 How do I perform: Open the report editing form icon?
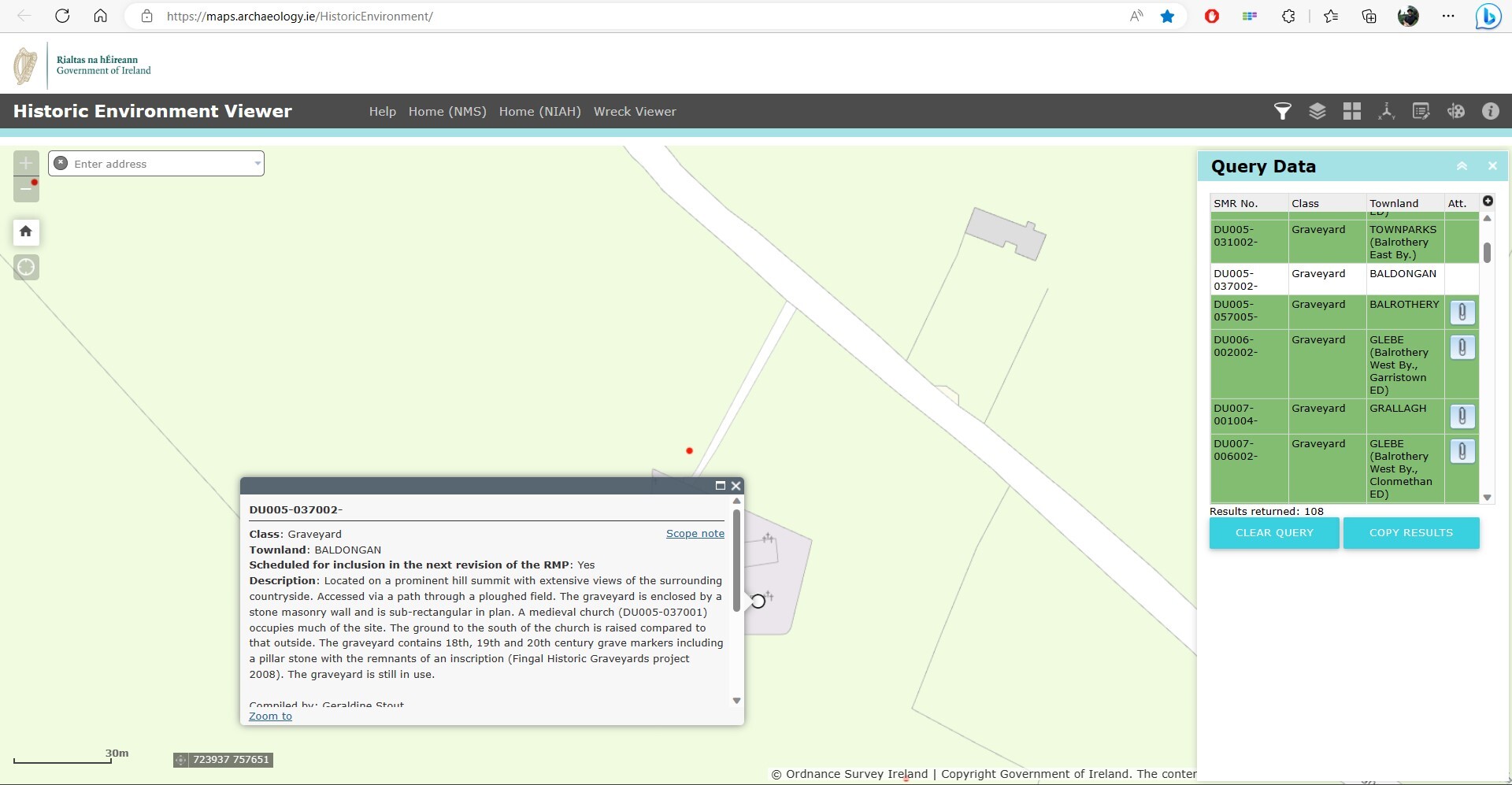tap(1421, 111)
